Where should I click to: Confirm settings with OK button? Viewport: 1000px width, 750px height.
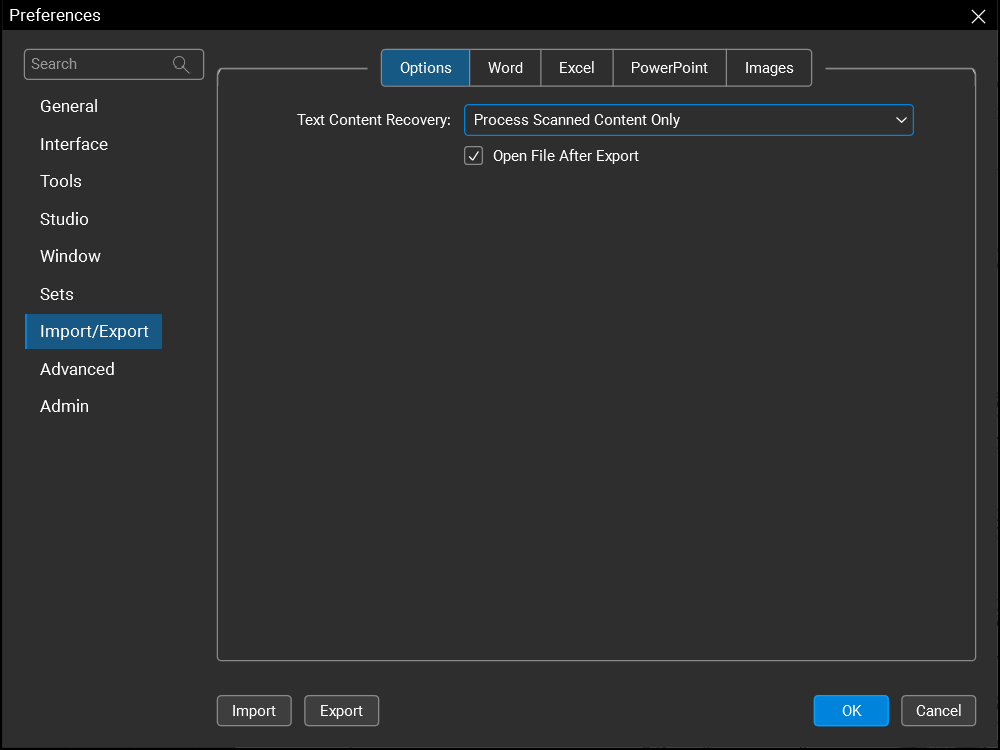point(851,711)
